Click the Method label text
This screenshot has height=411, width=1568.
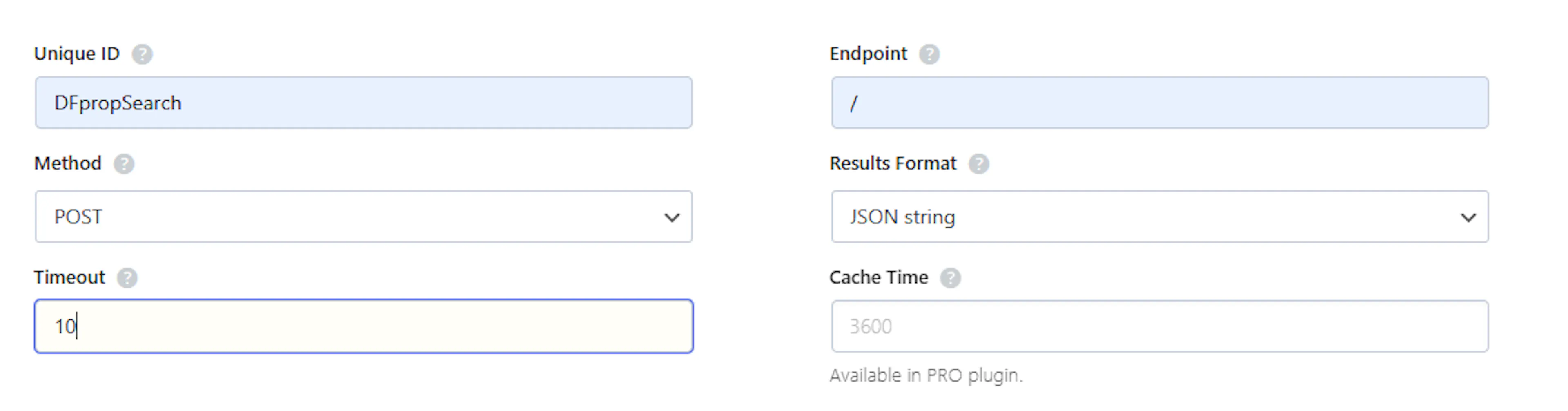tap(67, 163)
